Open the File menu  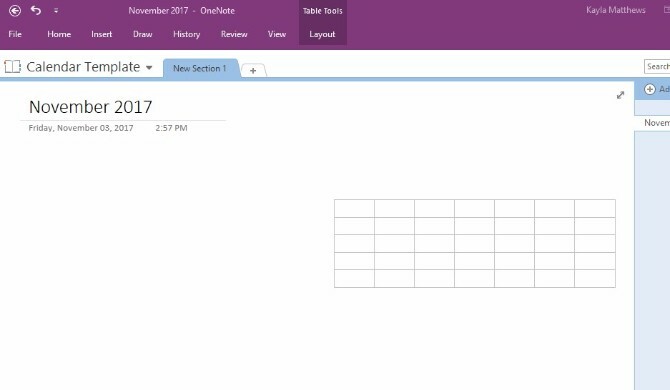(15, 34)
